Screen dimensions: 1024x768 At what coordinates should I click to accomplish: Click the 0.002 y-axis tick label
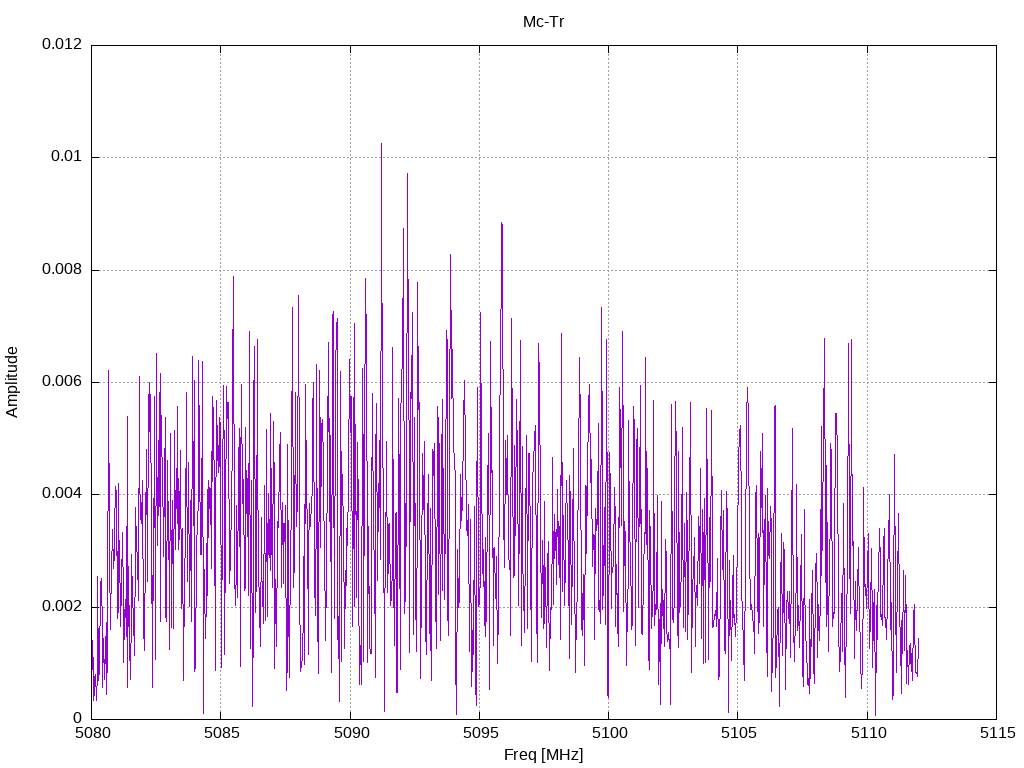[x=62, y=606]
